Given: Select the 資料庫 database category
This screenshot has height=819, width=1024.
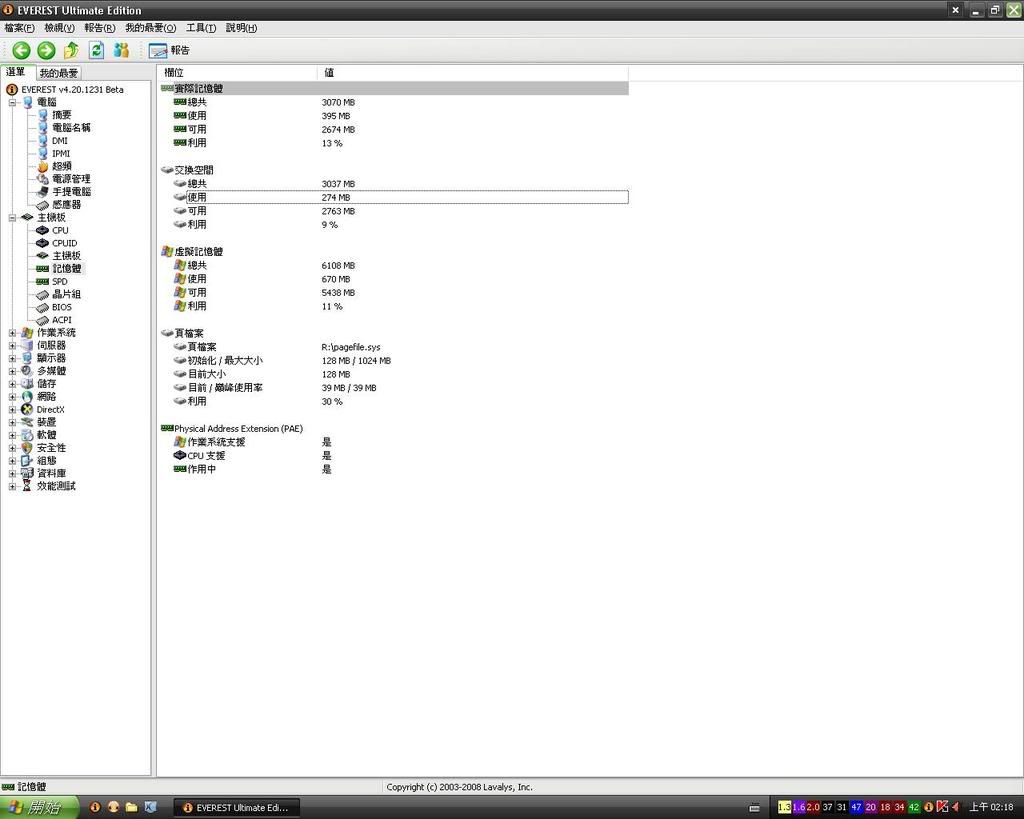Looking at the screenshot, I should click(51, 474).
